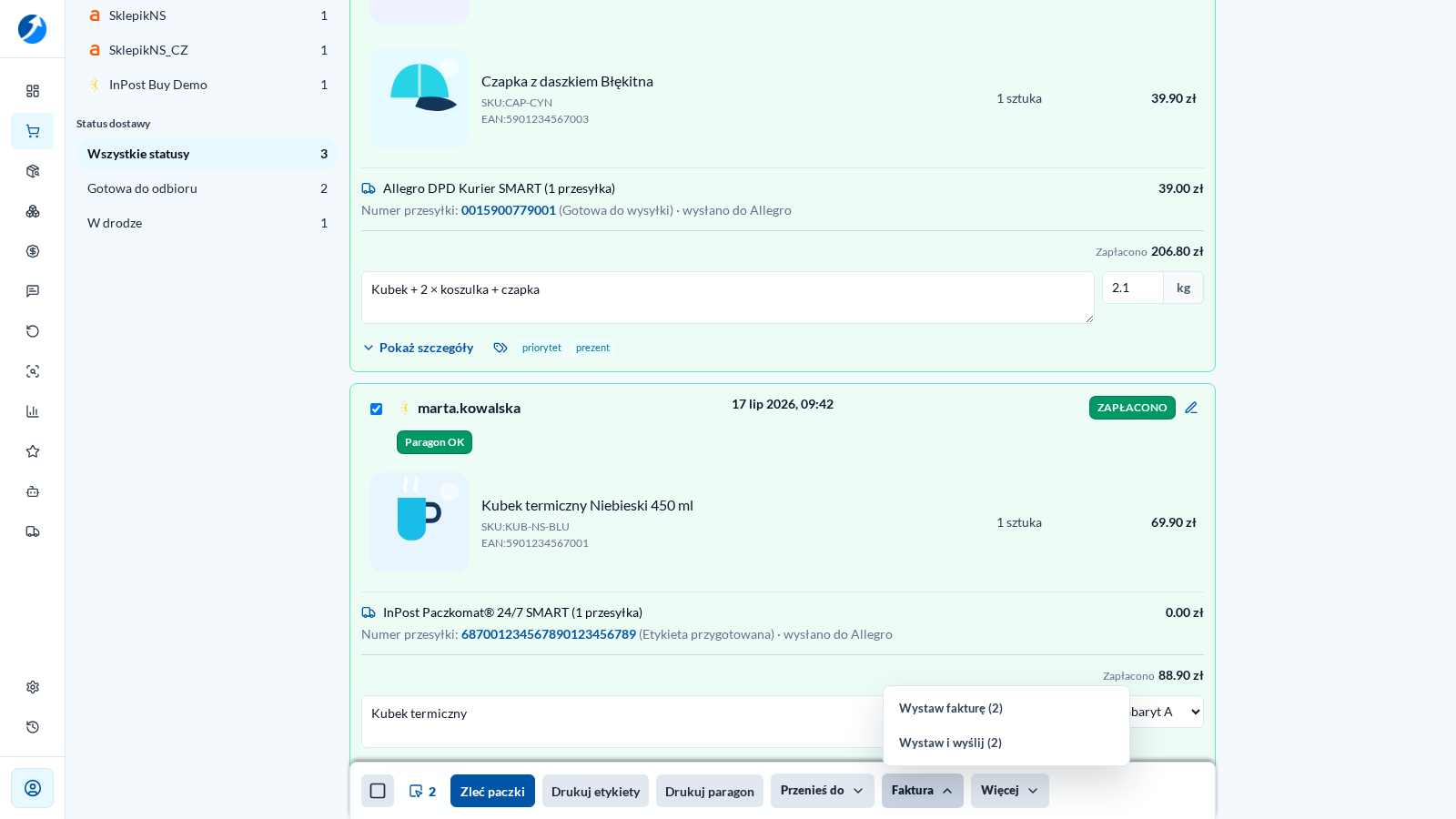Open the orders cart icon in sidebar
The image size is (1456, 819).
pos(33,131)
